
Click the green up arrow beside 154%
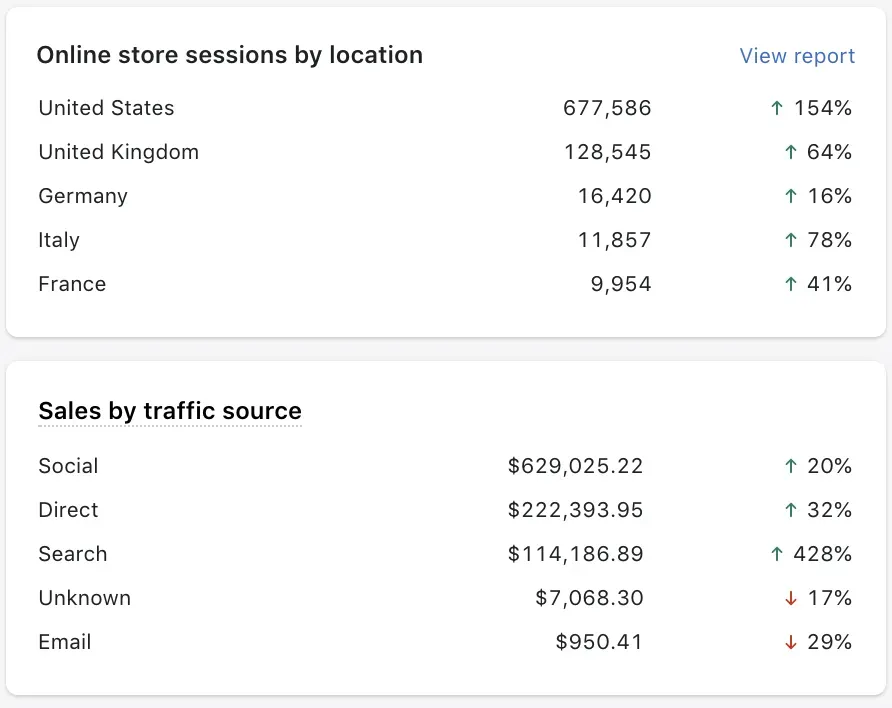tap(777, 108)
